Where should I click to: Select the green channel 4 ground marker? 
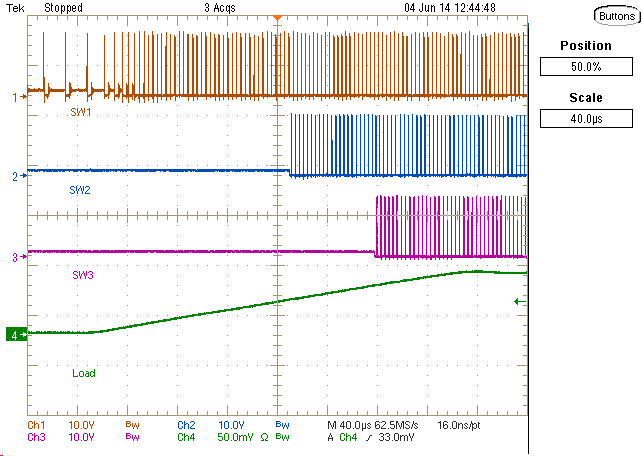16,335
